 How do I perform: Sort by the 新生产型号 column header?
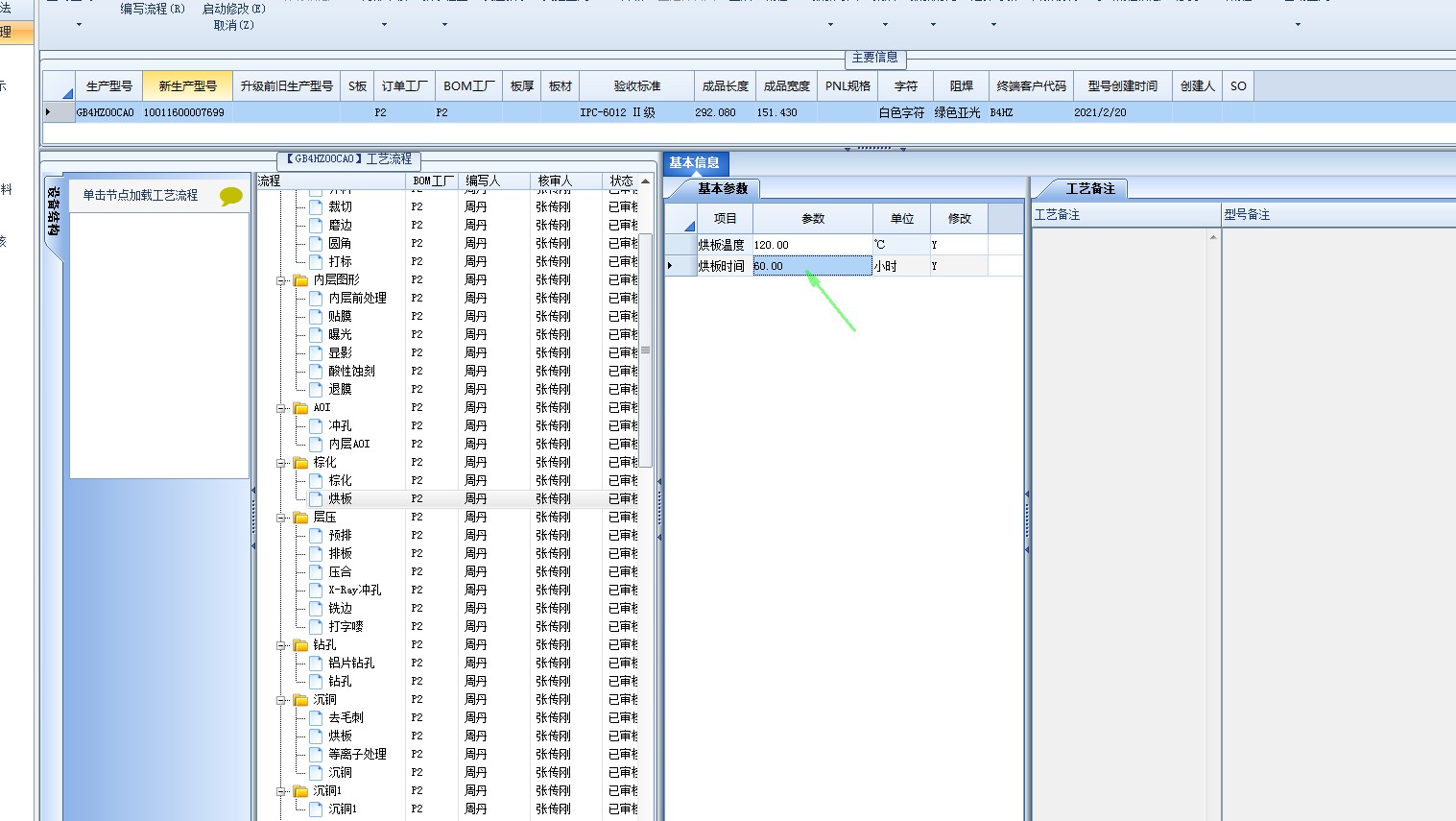click(187, 85)
